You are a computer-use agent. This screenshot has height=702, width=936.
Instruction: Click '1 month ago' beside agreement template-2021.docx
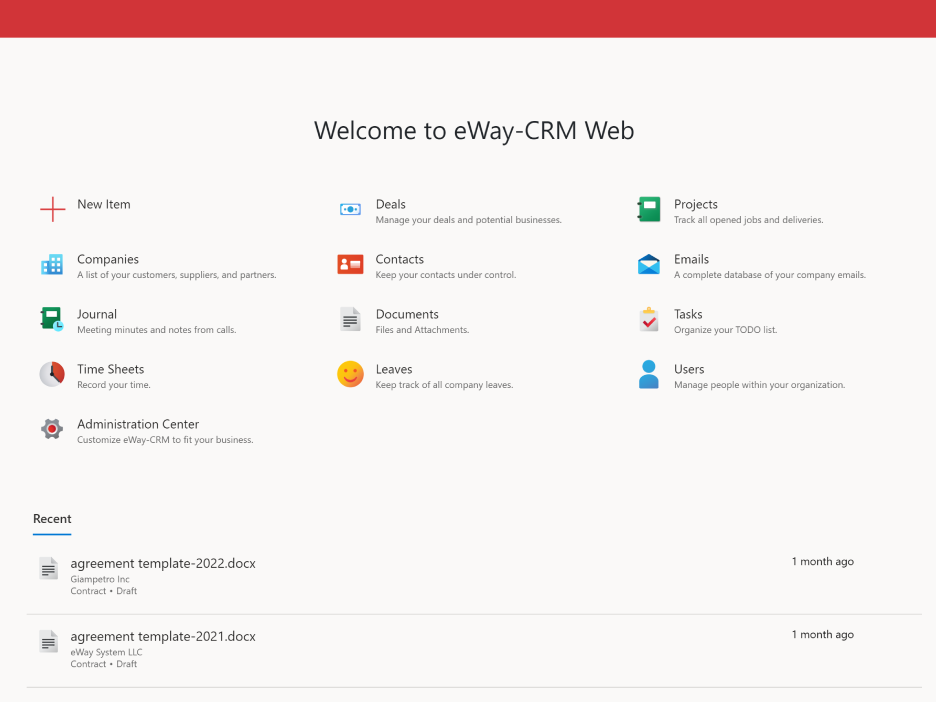coord(823,634)
